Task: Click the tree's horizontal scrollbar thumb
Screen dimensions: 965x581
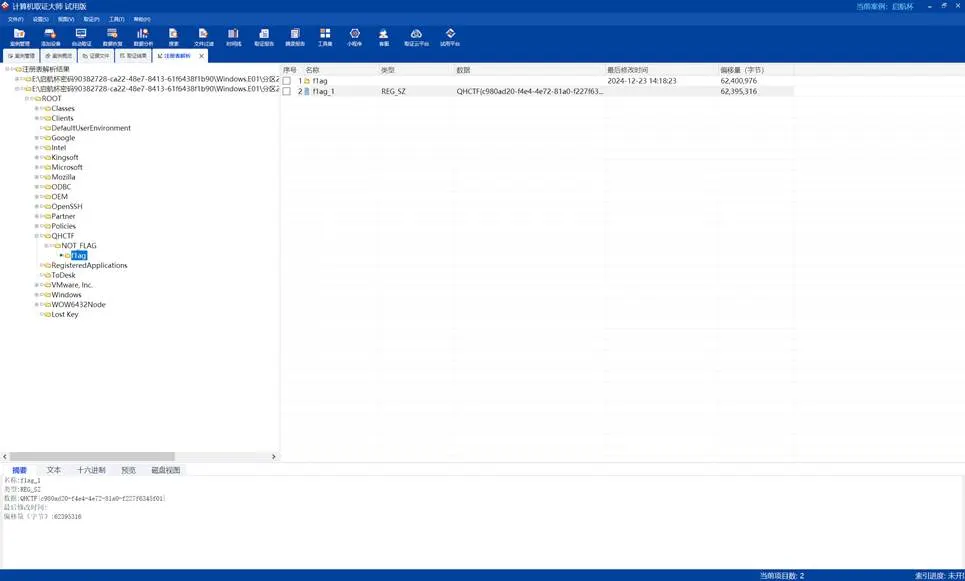Action: click(92, 457)
